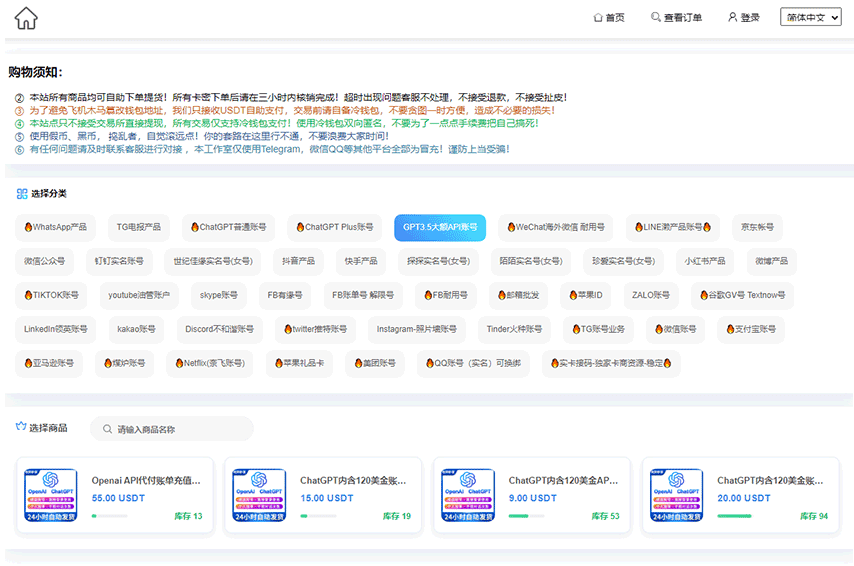Choose QQ账号(实名)可换绑 category
The width and height of the screenshot is (854, 566).
click(473, 363)
